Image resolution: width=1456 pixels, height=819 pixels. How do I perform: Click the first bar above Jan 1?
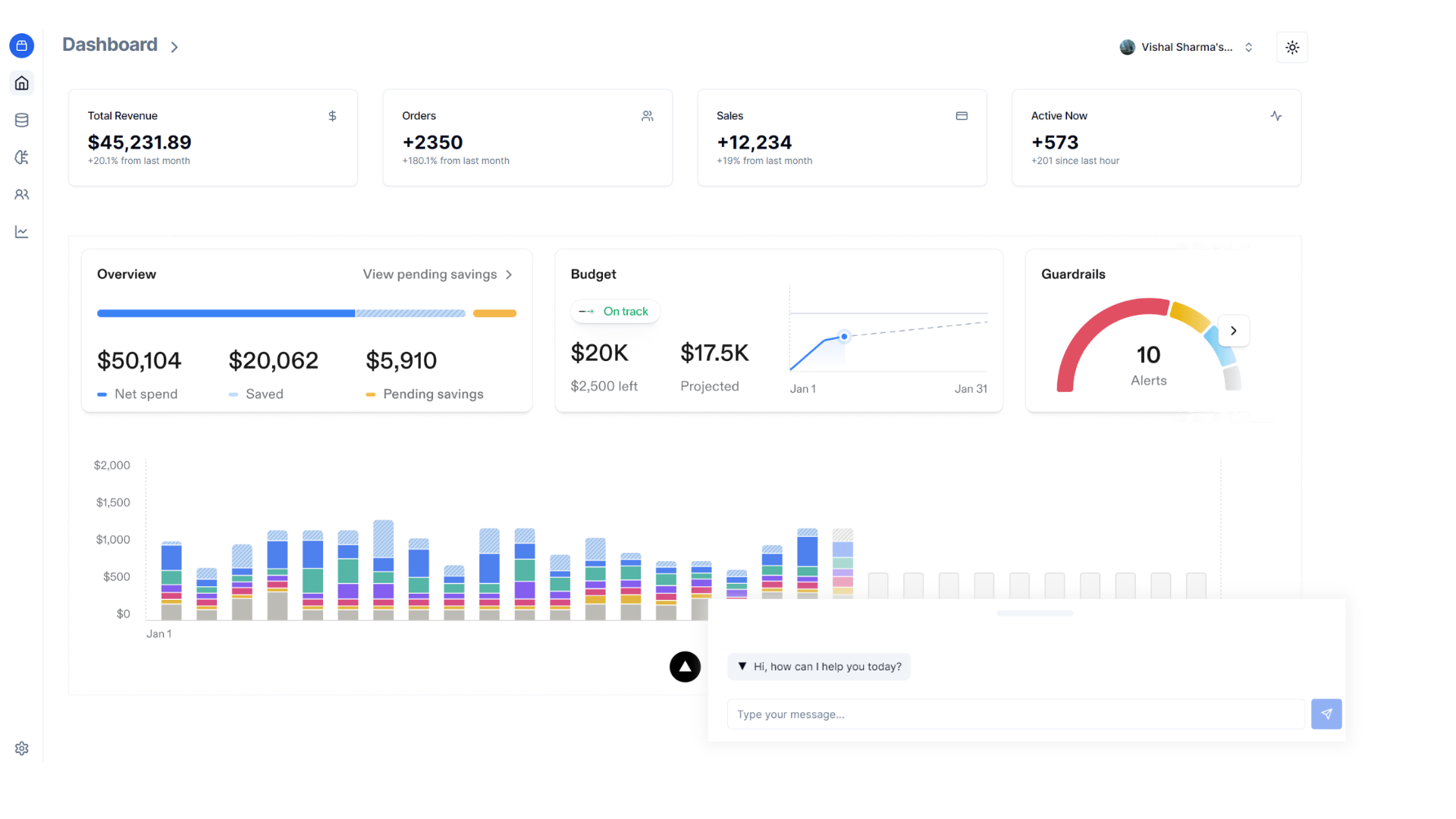point(171,581)
